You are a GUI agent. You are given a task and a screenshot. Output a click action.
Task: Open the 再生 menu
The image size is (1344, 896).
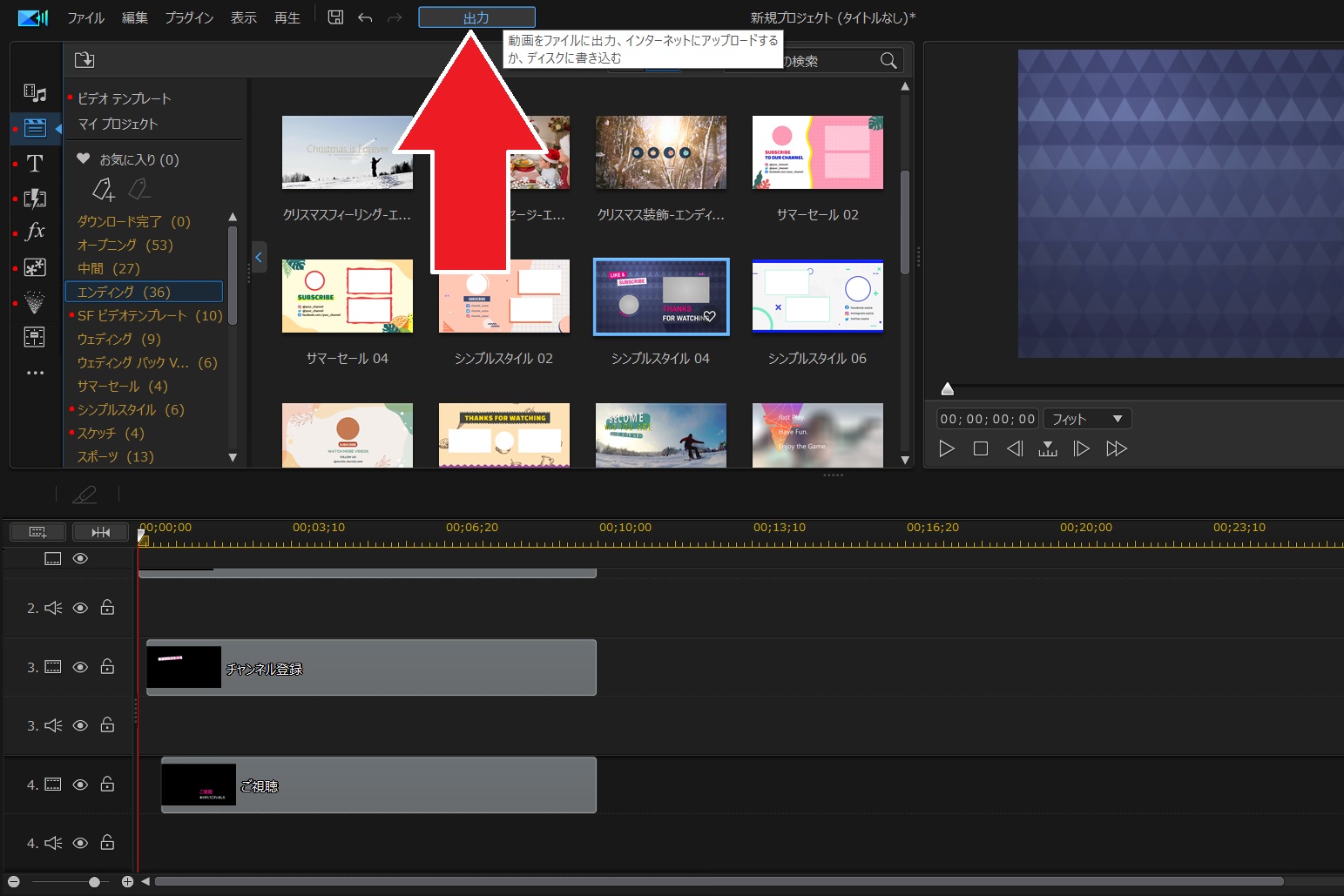click(287, 17)
